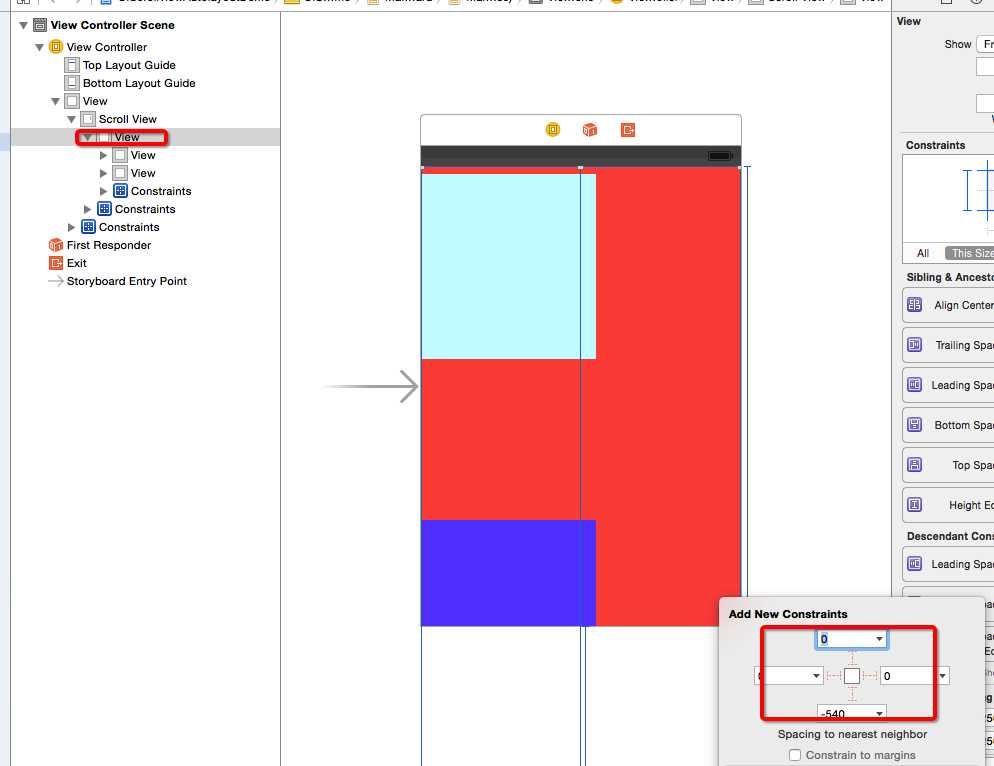Image resolution: width=994 pixels, height=766 pixels.
Task: Toggle the top spacing strut in constraints popup
Action: [x=852, y=658]
